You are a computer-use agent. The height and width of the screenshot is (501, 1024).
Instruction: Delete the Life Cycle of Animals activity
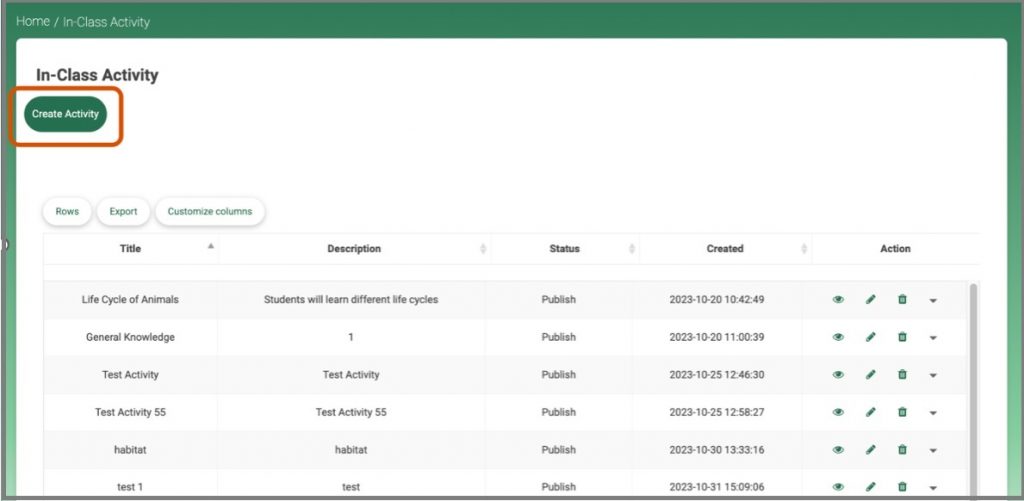point(902,300)
